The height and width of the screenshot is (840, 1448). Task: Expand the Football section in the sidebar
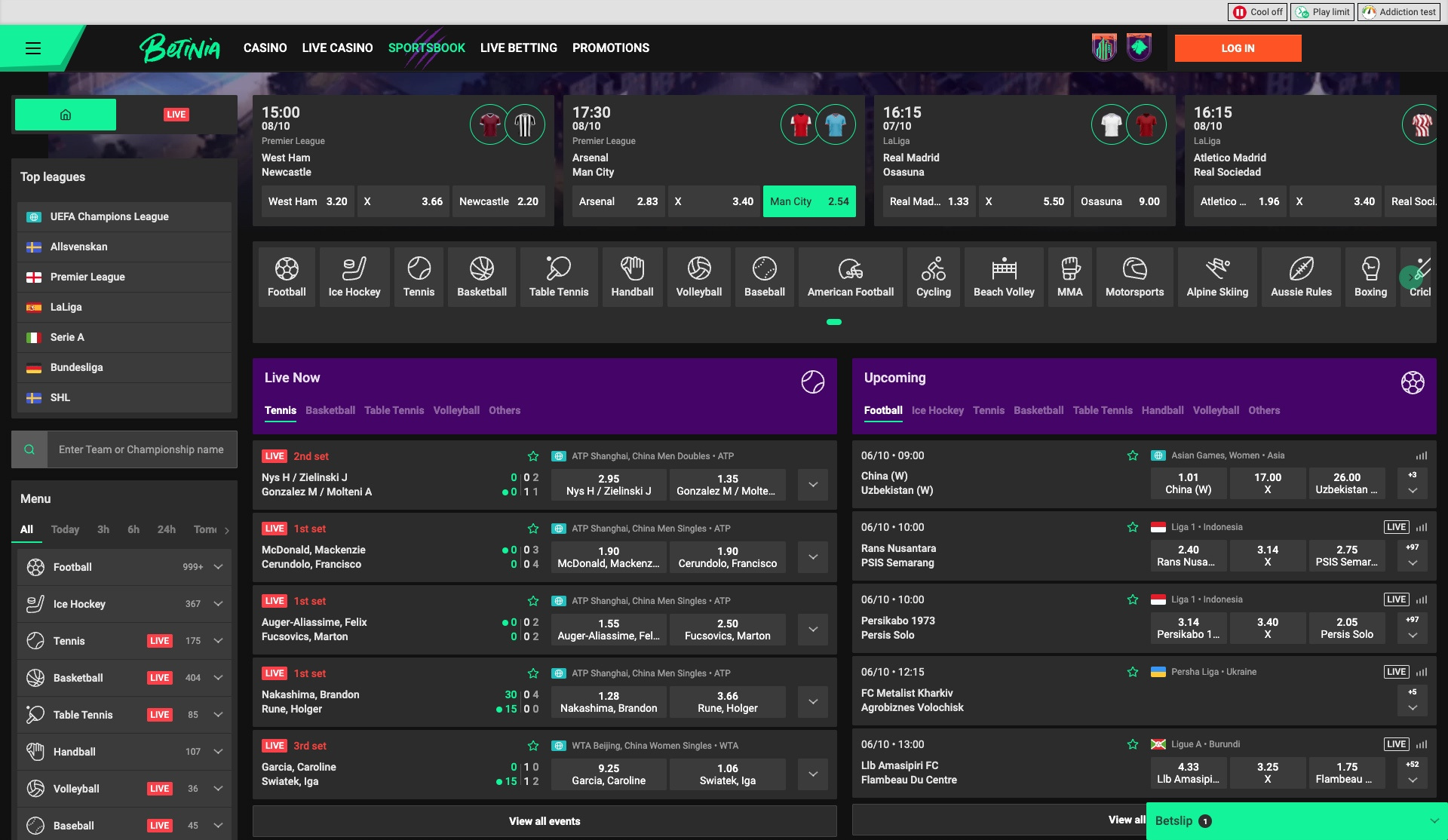pos(218,567)
